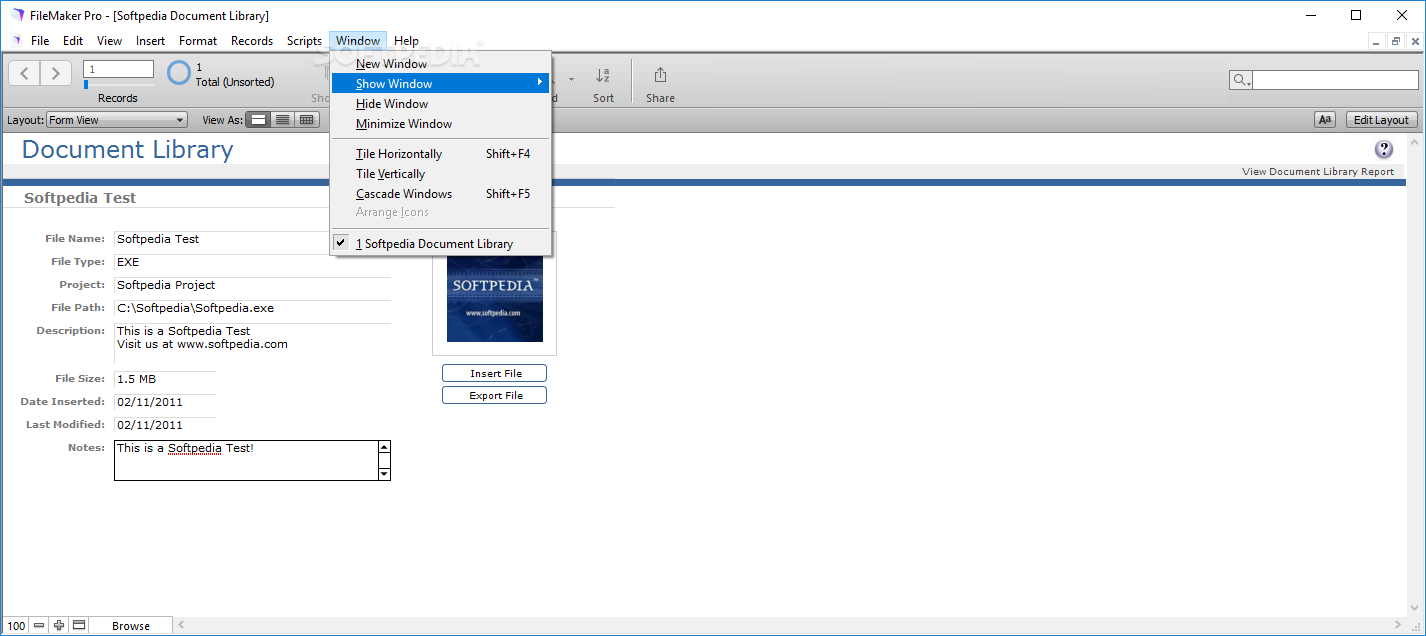Screen dimensions: 1426x636
Task: Open View Document Library Report link
Action: click(x=1318, y=172)
